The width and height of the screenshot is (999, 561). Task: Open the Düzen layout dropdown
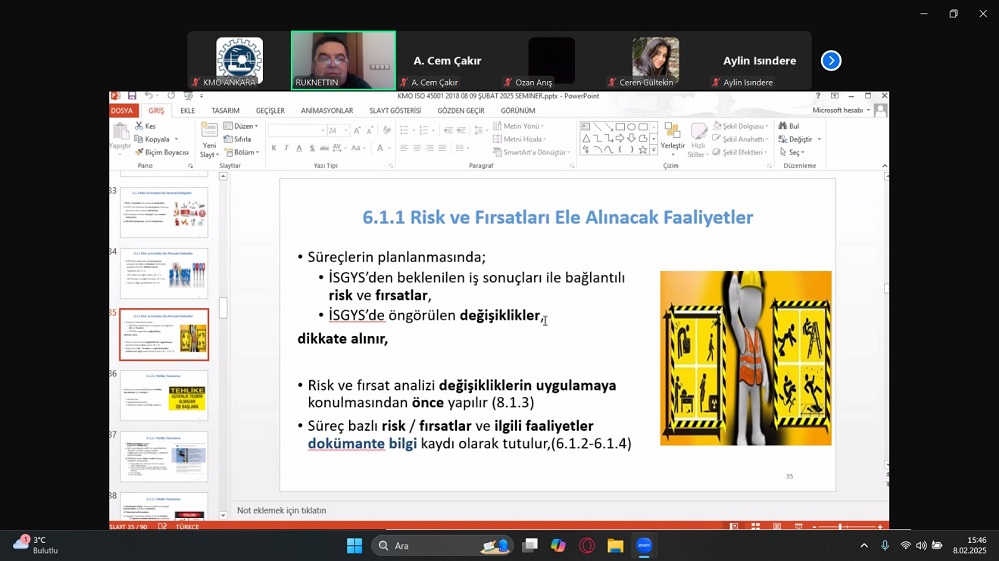pos(241,126)
